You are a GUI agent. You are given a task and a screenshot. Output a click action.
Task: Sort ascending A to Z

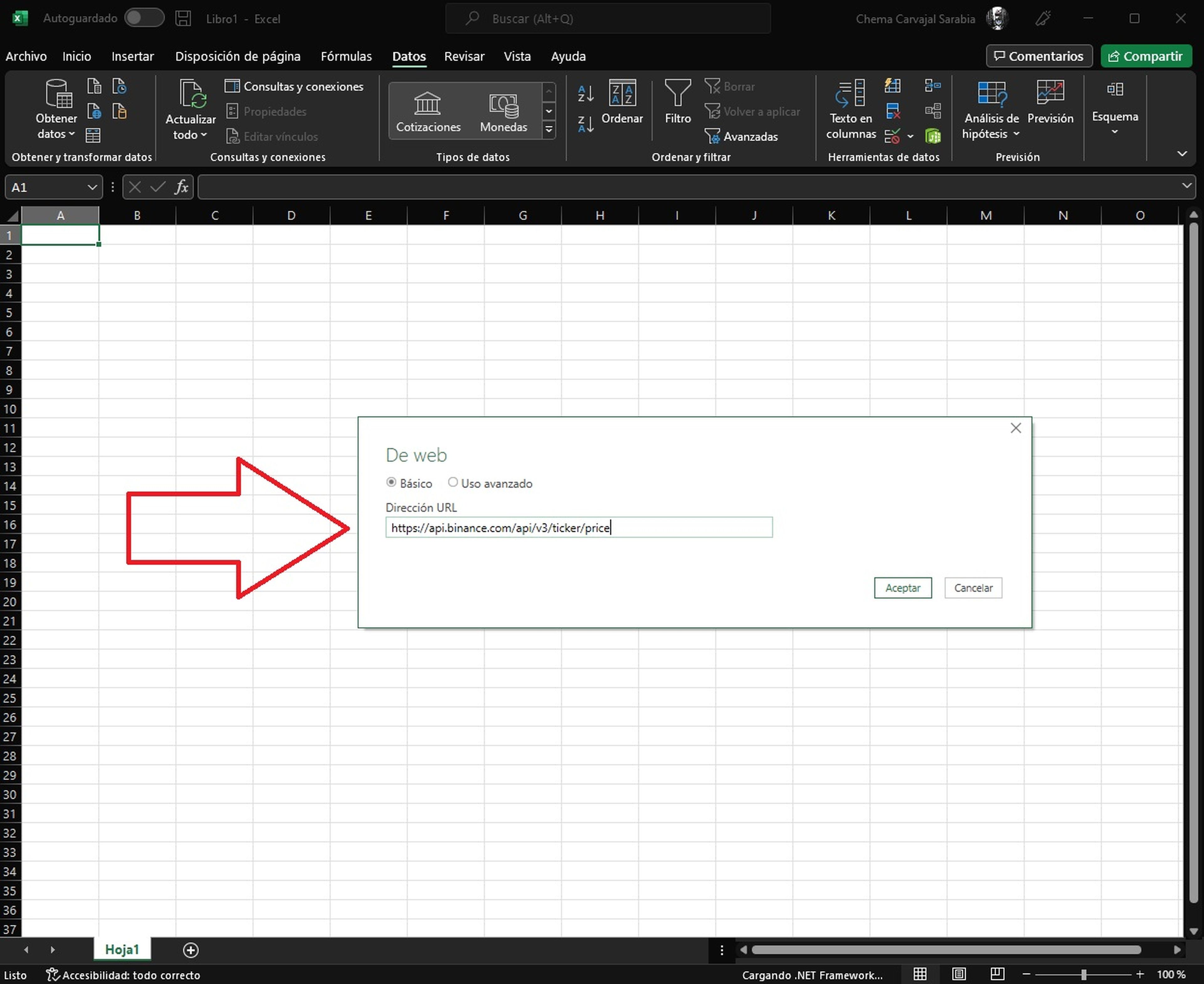(586, 93)
